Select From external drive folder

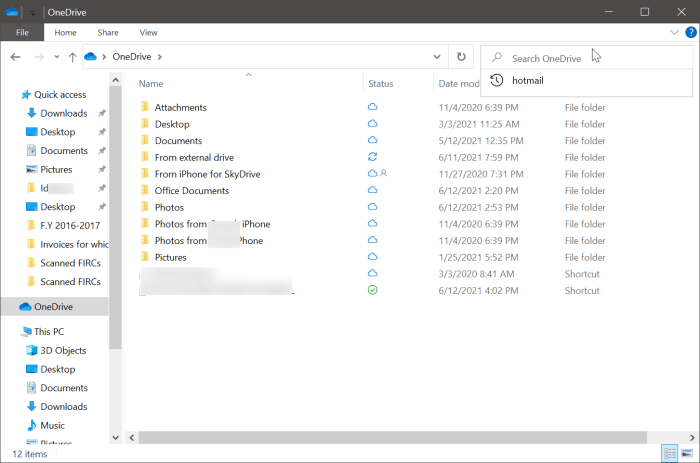coord(194,157)
